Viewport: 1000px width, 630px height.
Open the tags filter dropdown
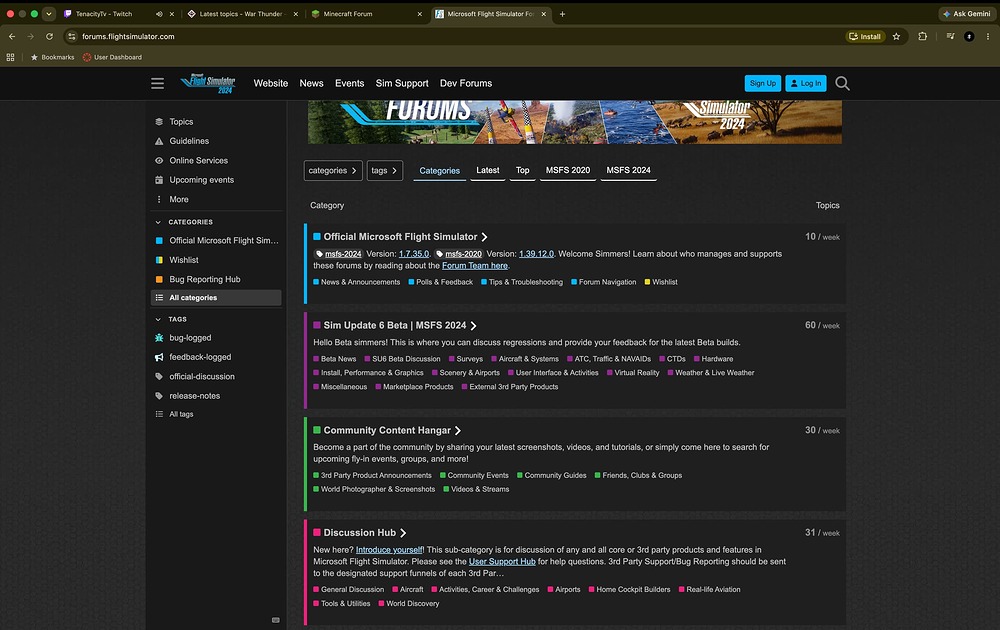click(385, 170)
